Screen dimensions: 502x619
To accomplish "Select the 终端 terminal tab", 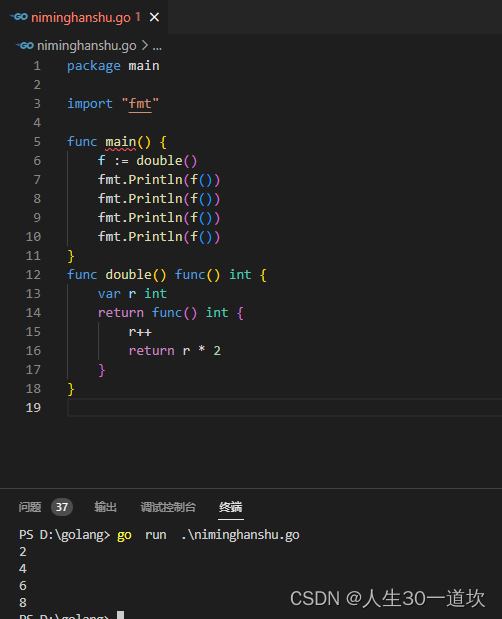I will (230, 507).
